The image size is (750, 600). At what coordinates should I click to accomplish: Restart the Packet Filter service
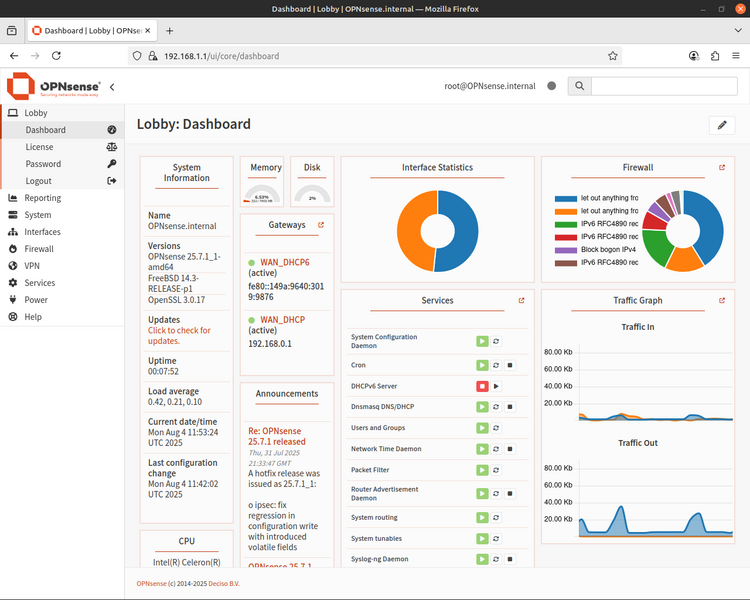coord(496,470)
